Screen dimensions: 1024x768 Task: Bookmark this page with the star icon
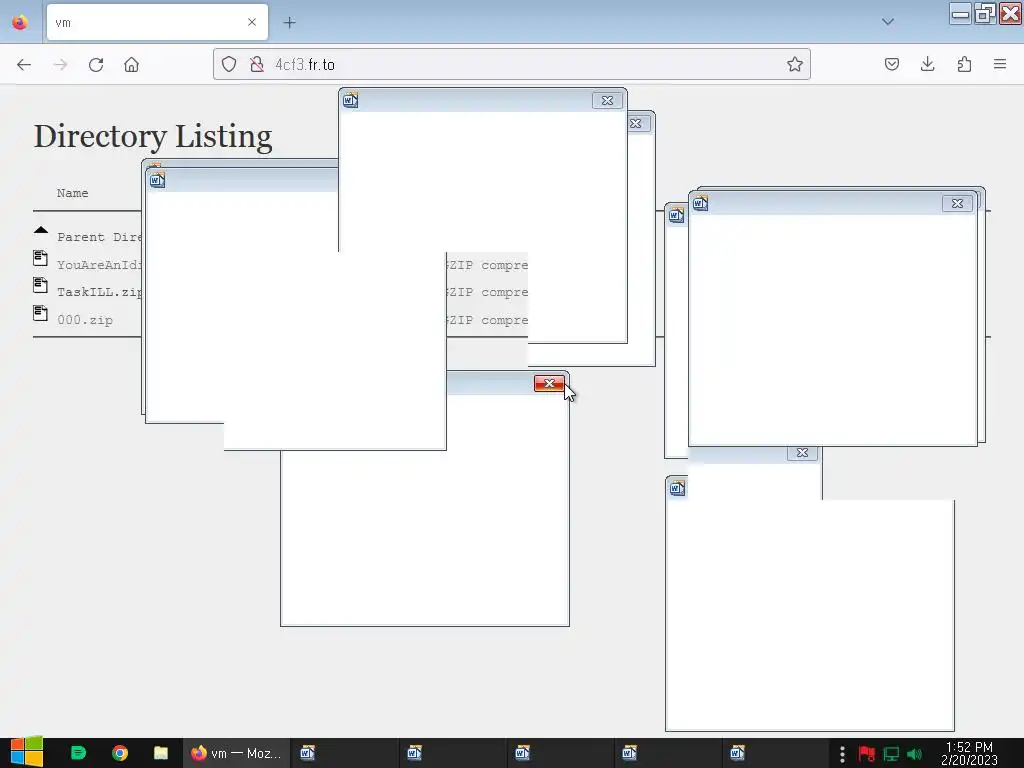point(794,64)
